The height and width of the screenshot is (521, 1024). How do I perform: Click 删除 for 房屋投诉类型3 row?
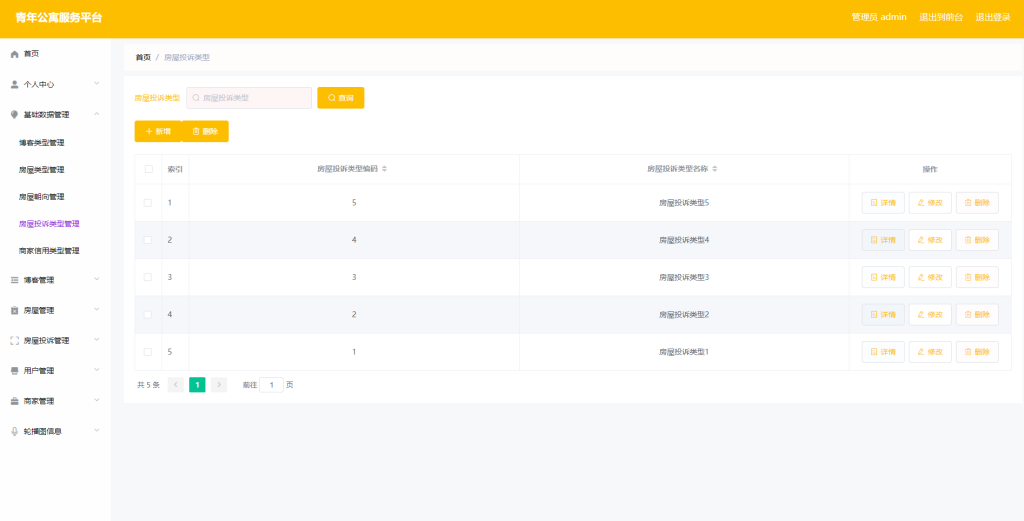(977, 277)
